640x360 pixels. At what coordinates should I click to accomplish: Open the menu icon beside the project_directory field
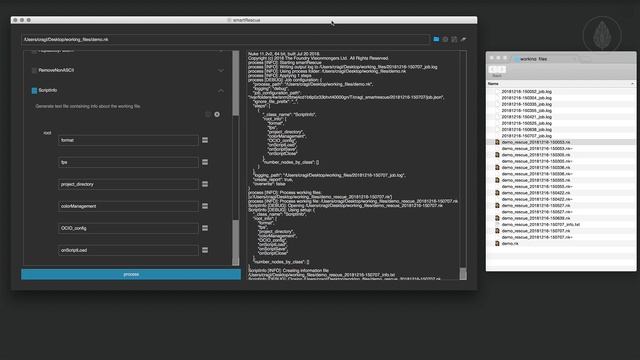(205, 184)
